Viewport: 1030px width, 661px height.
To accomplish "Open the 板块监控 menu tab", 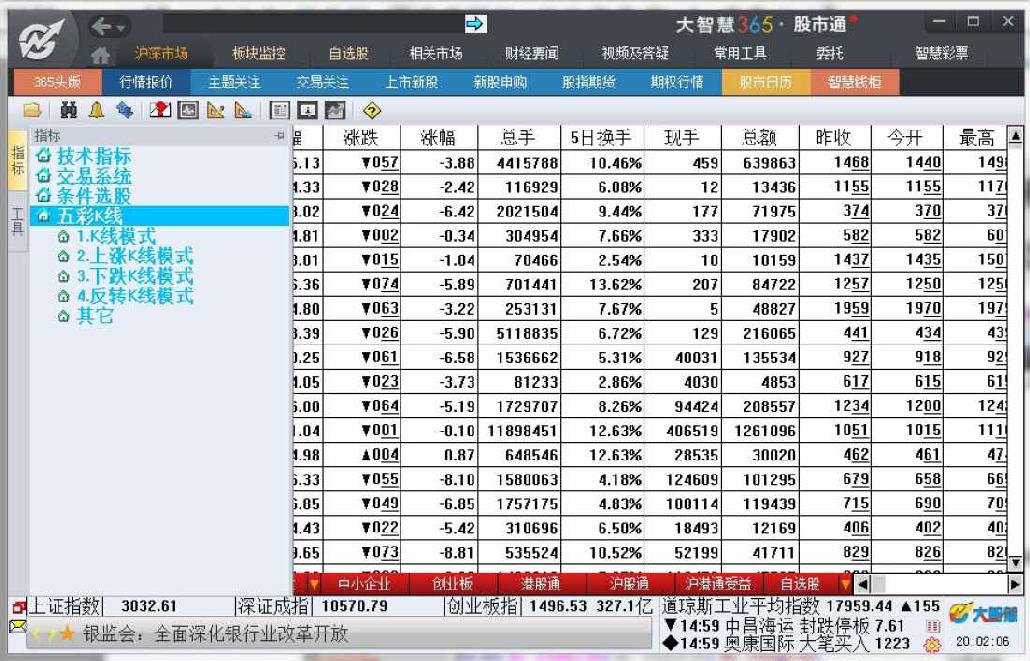I will click(259, 53).
